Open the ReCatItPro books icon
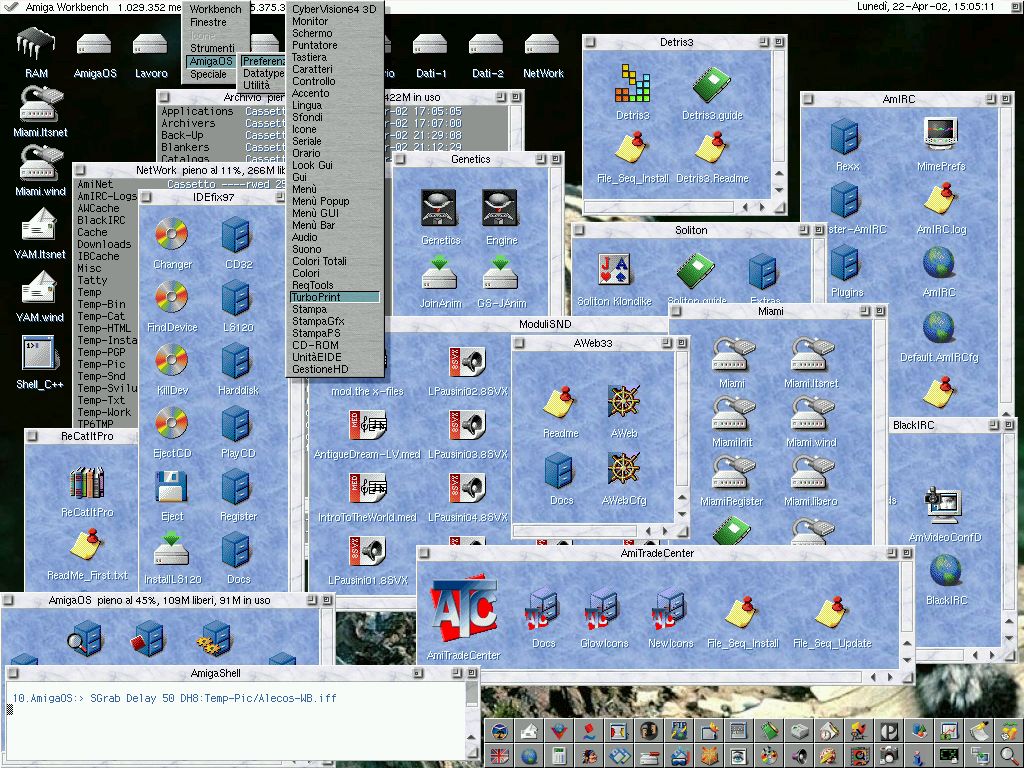1024x768 pixels. [x=87, y=484]
